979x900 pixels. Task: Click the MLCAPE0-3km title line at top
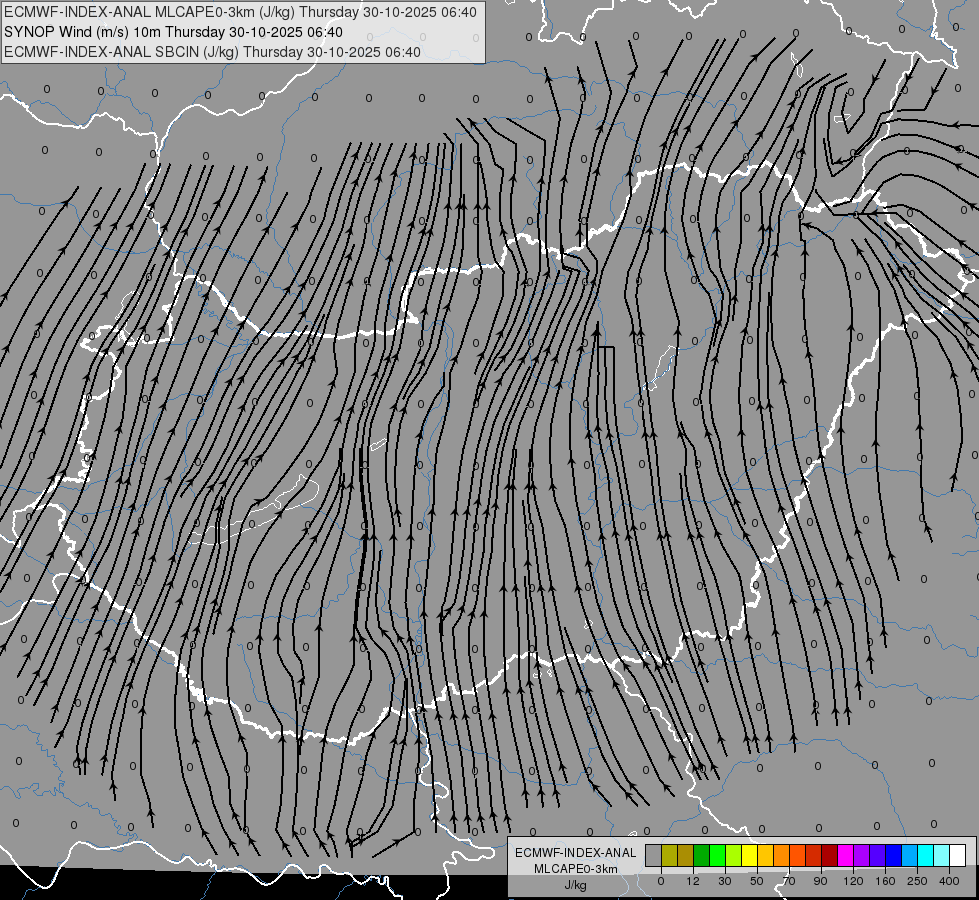pyautogui.click(x=240, y=12)
